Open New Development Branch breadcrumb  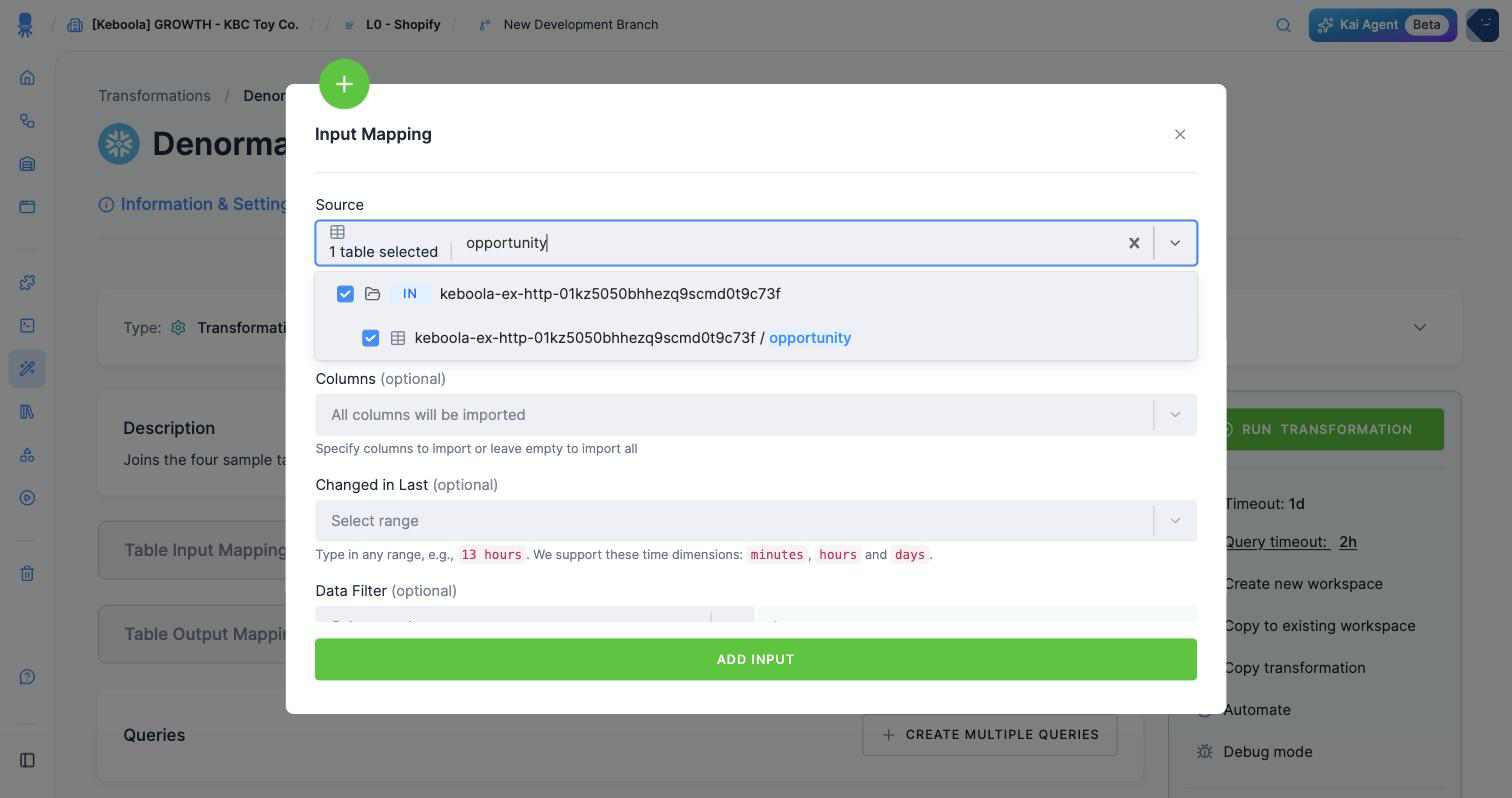pos(581,25)
